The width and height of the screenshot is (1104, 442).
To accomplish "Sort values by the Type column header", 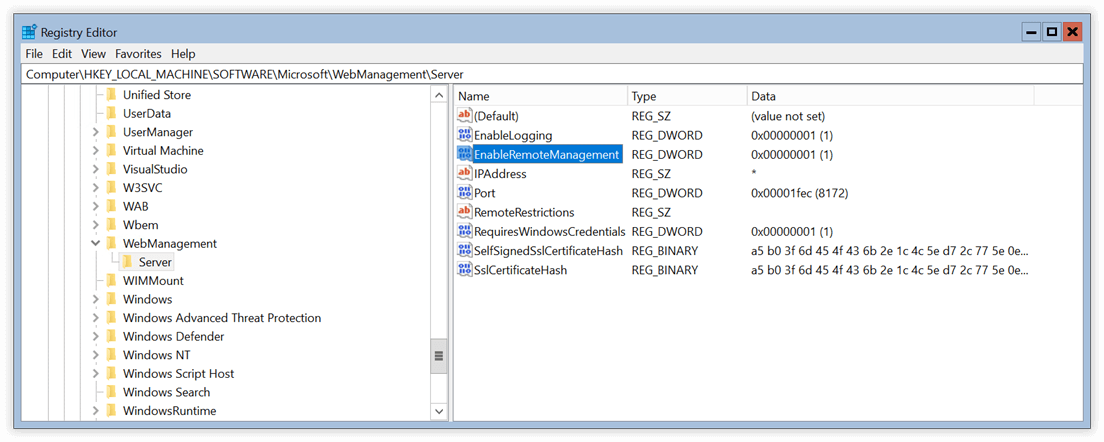I will point(687,96).
